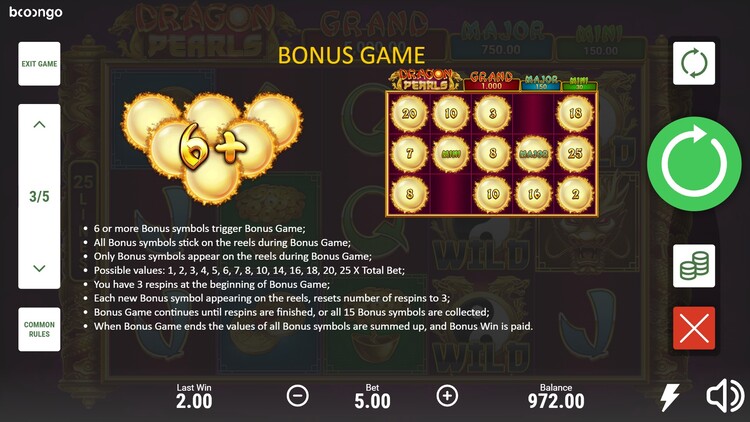Open autoplay with the circular arrows icon

[694, 63]
